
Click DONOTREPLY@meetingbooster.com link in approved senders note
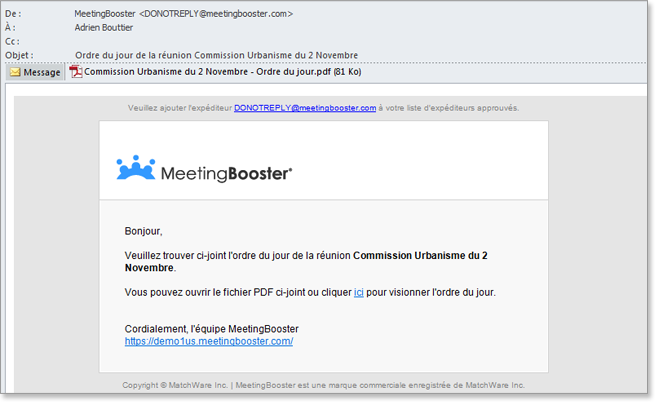click(305, 108)
